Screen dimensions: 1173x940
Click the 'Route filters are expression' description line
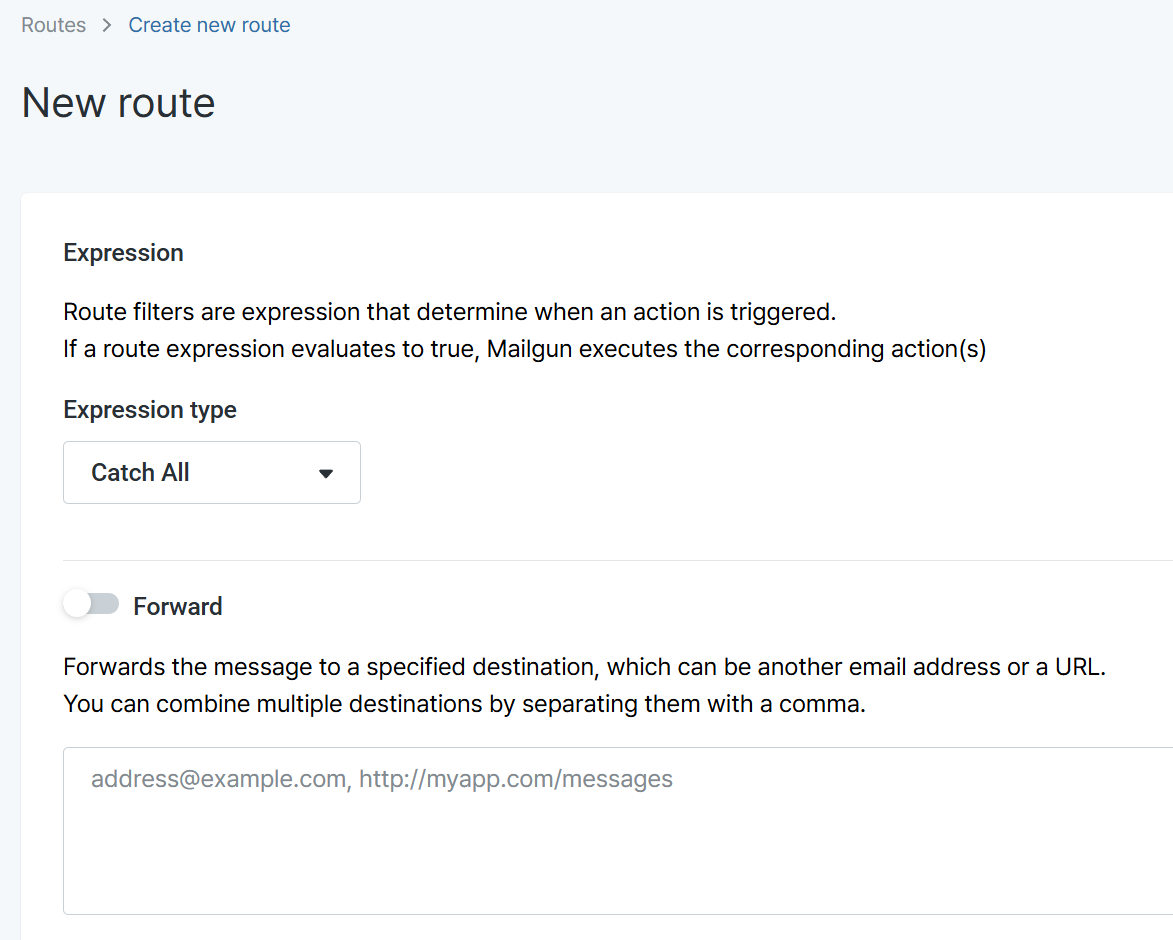[450, 312]
